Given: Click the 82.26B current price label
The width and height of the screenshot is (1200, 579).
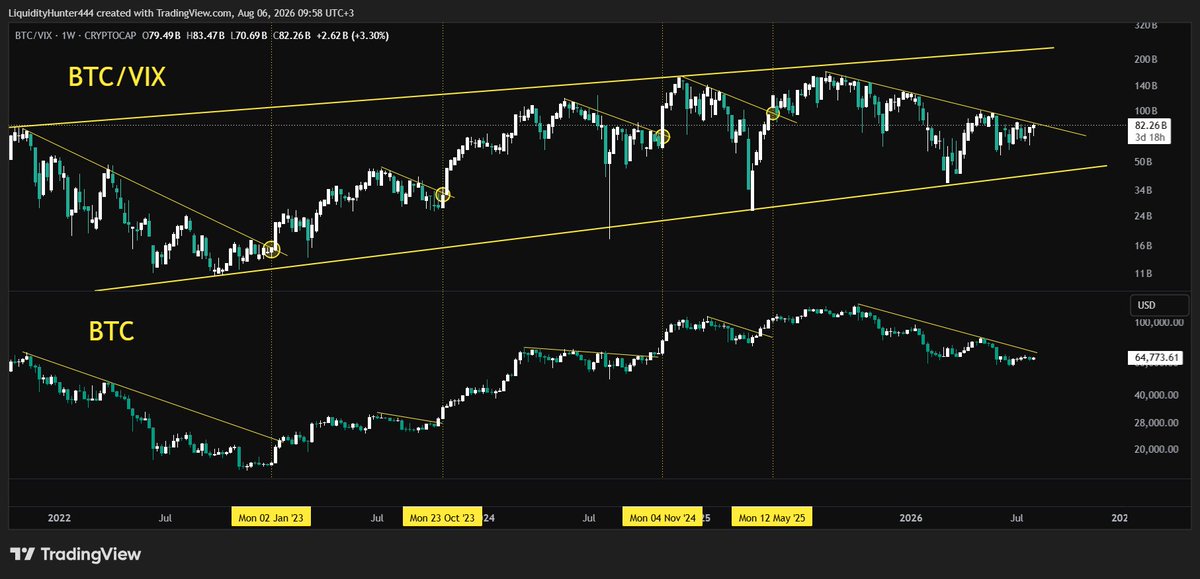Looking at the screenshot, I should click(1148, 124).
